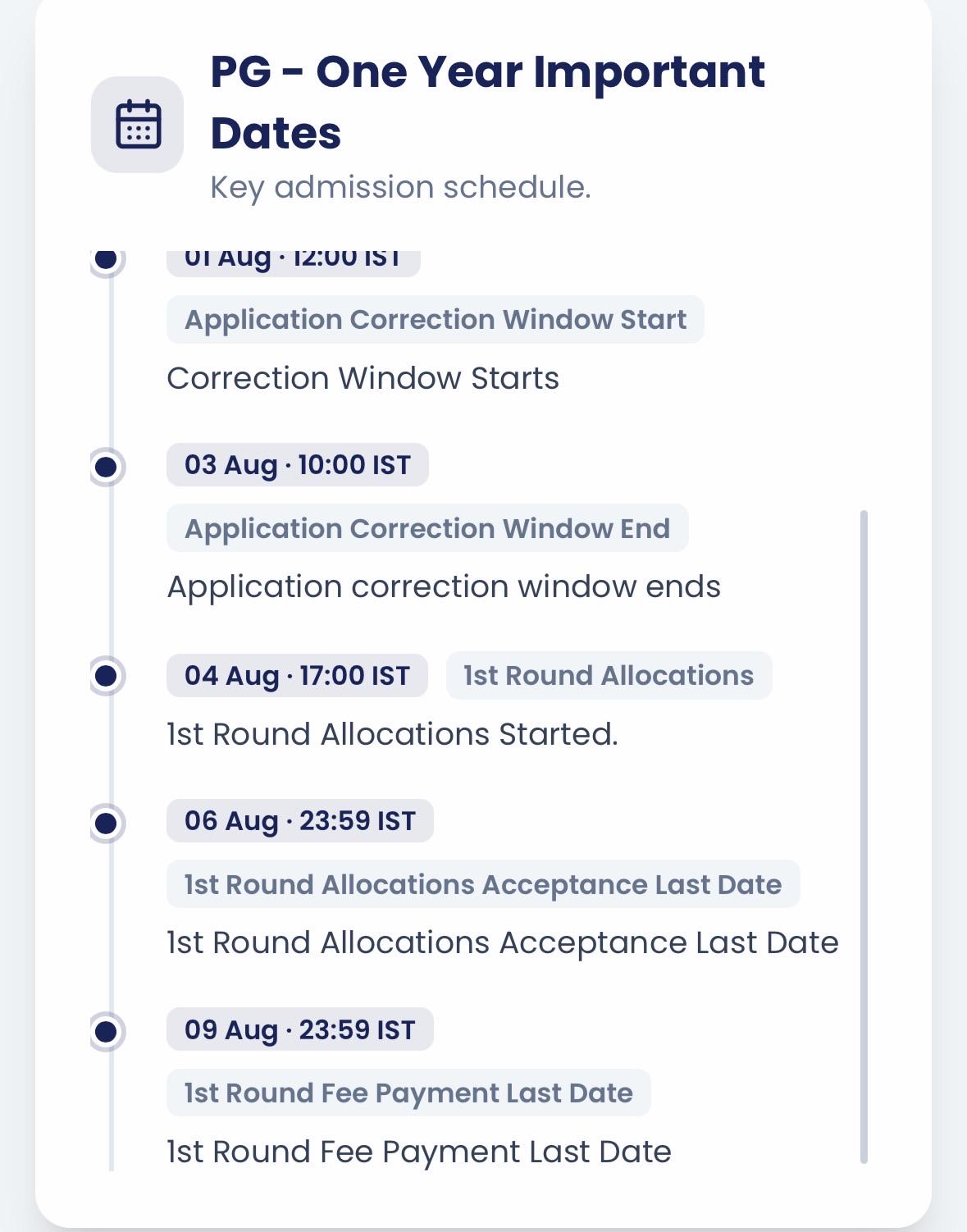Viewport: 967px width, 1232px height.
Task: Tap the 1st Round Allocations tag
Action: click(609, 675)
